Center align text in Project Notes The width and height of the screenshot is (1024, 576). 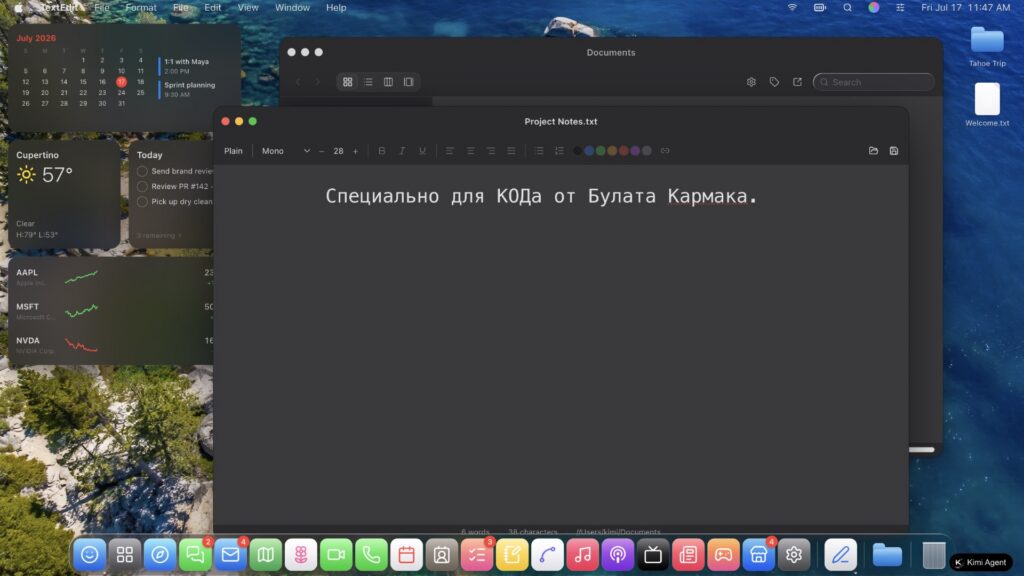click(470, 151)
